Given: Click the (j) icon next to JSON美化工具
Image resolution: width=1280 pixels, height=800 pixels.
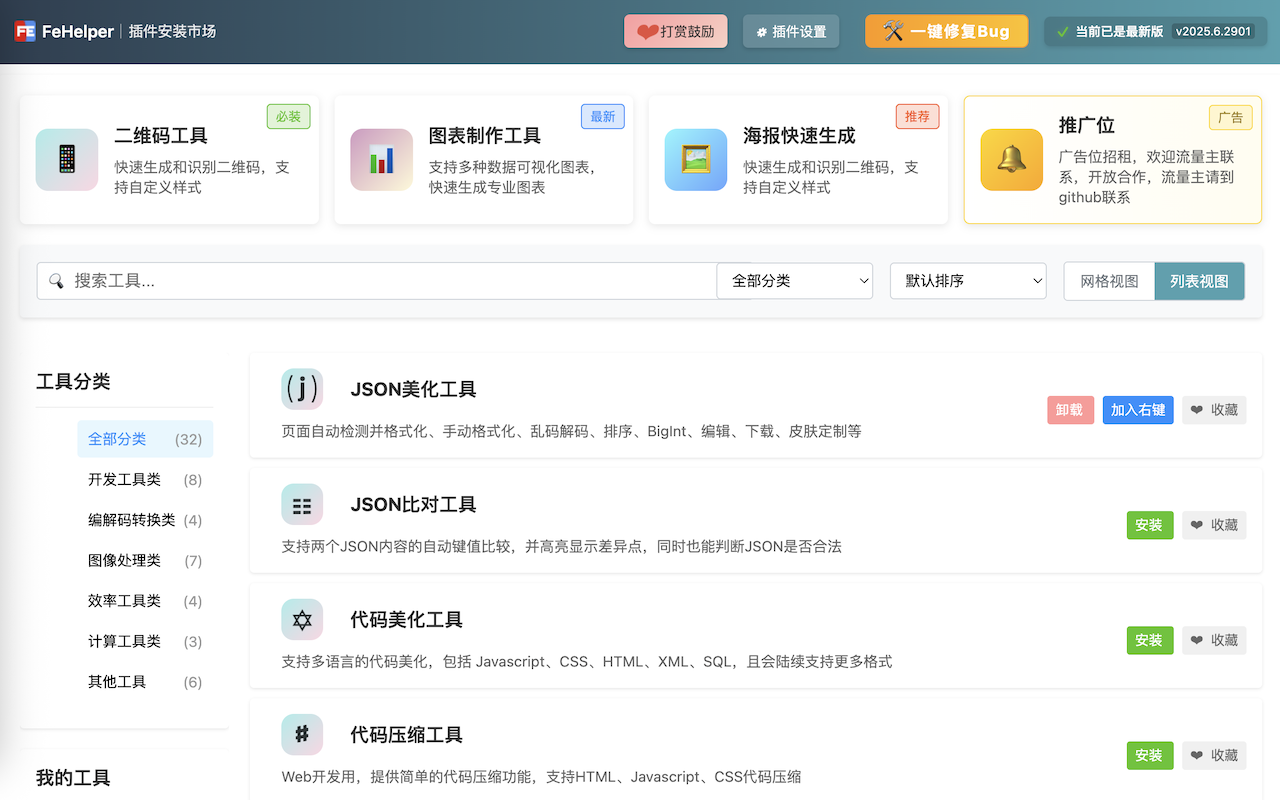Looking at the screenshot, I should pos(302,389).
